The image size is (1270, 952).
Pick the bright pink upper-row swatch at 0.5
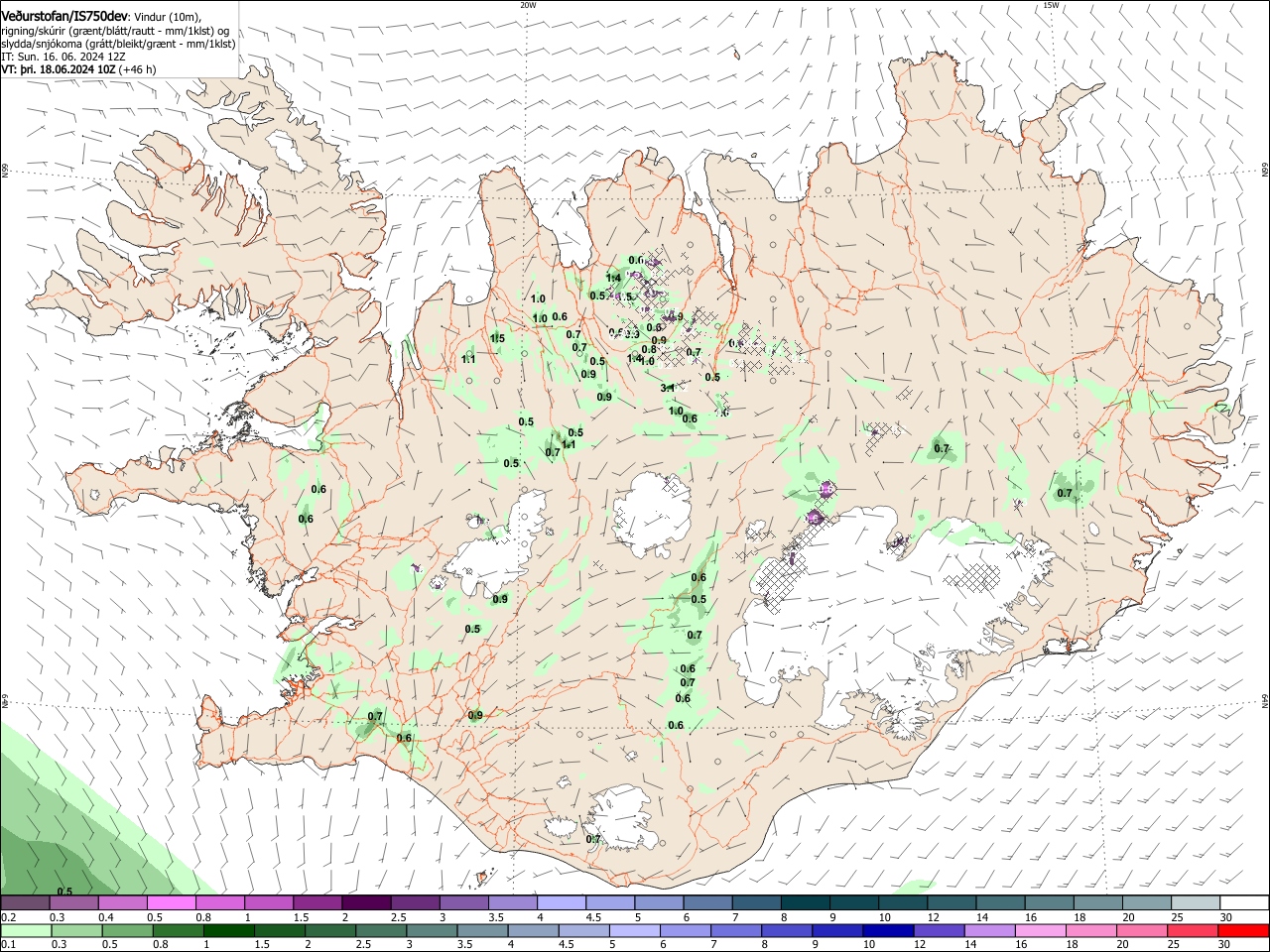pos(171,903)
